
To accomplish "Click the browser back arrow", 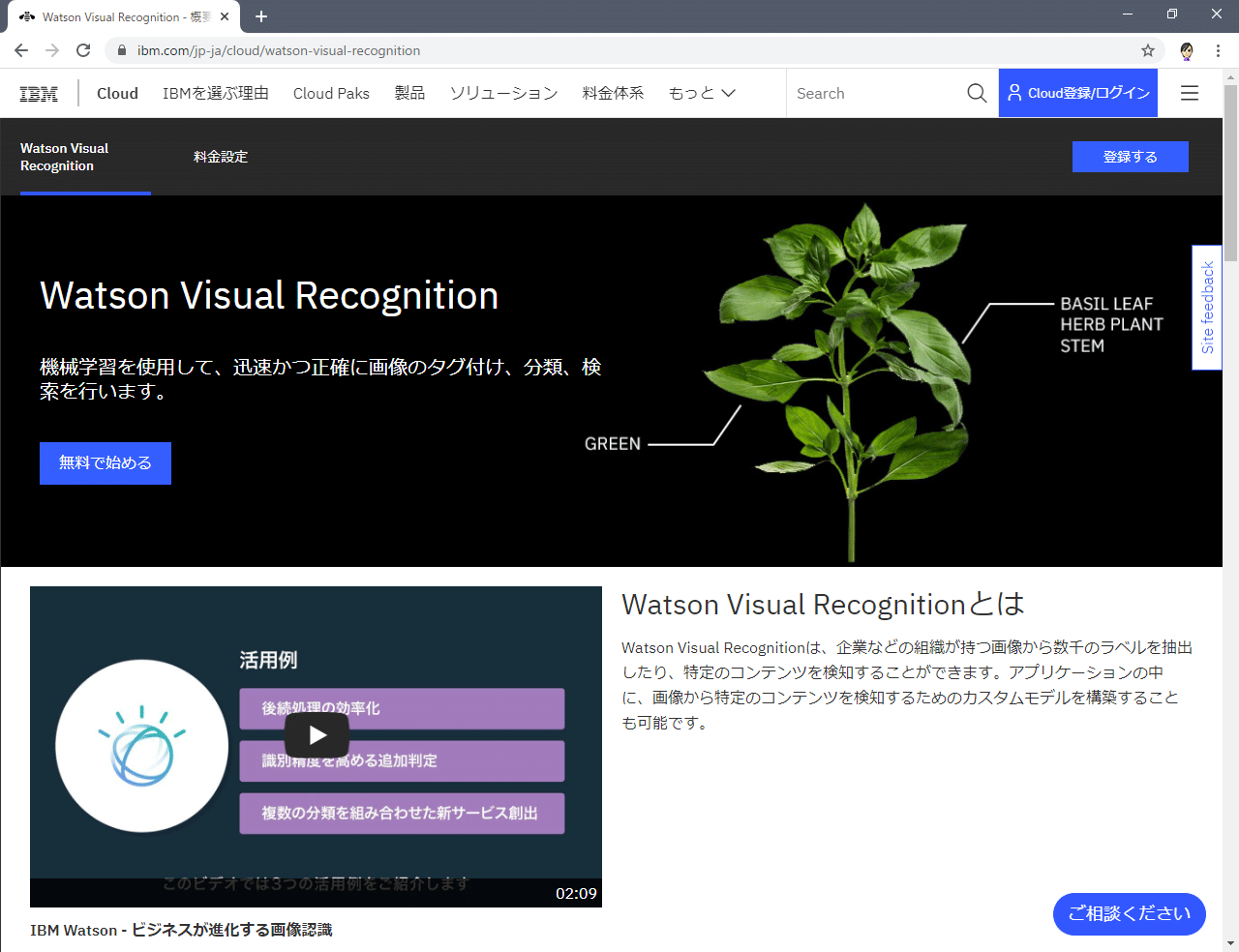I will pos(20,50).
